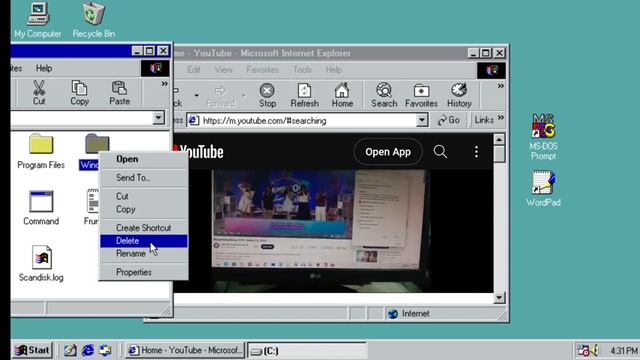Expand the Links bar chevron

501,118
